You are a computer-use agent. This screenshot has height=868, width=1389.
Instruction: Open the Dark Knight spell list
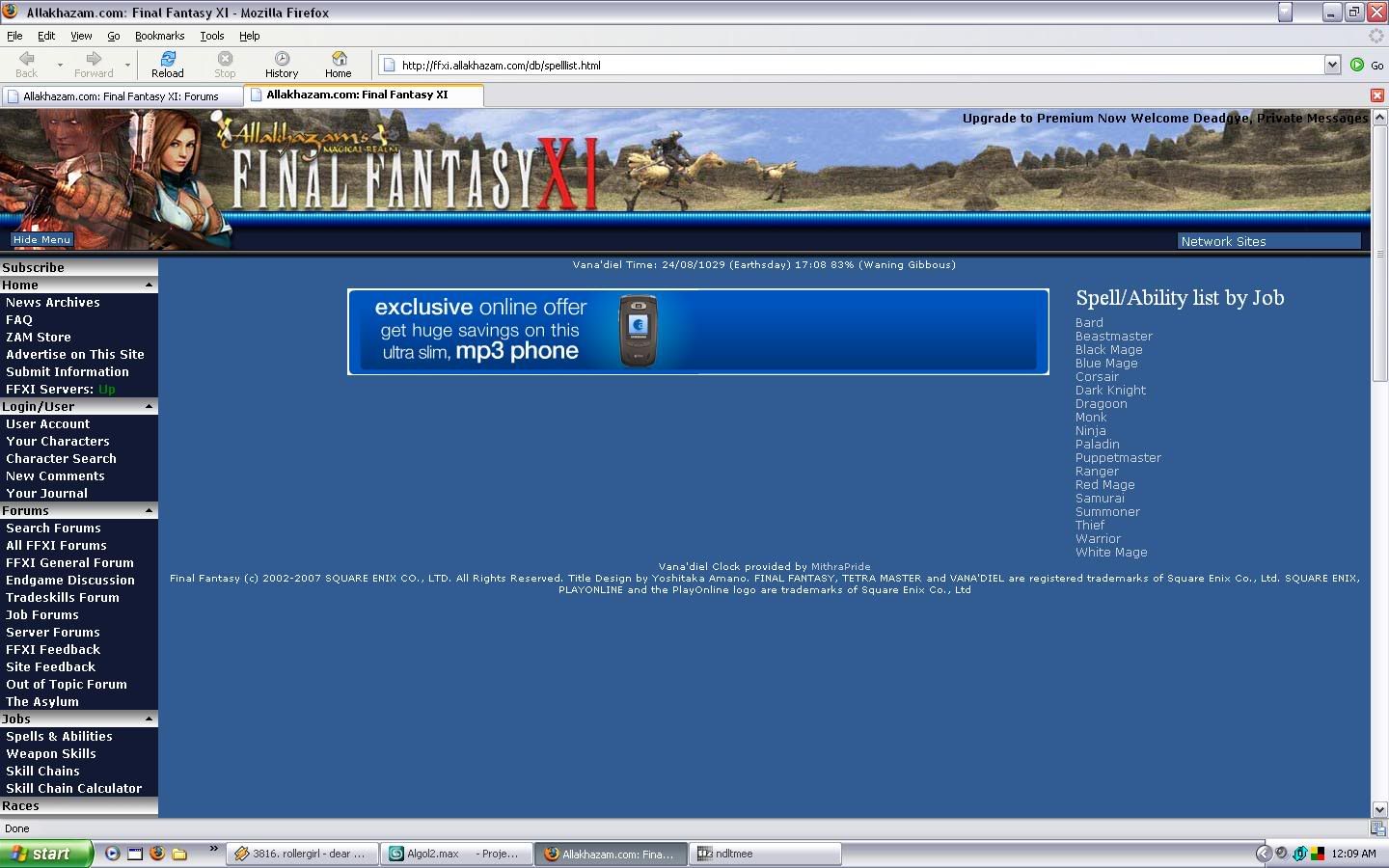click(x=1110, y=391)
